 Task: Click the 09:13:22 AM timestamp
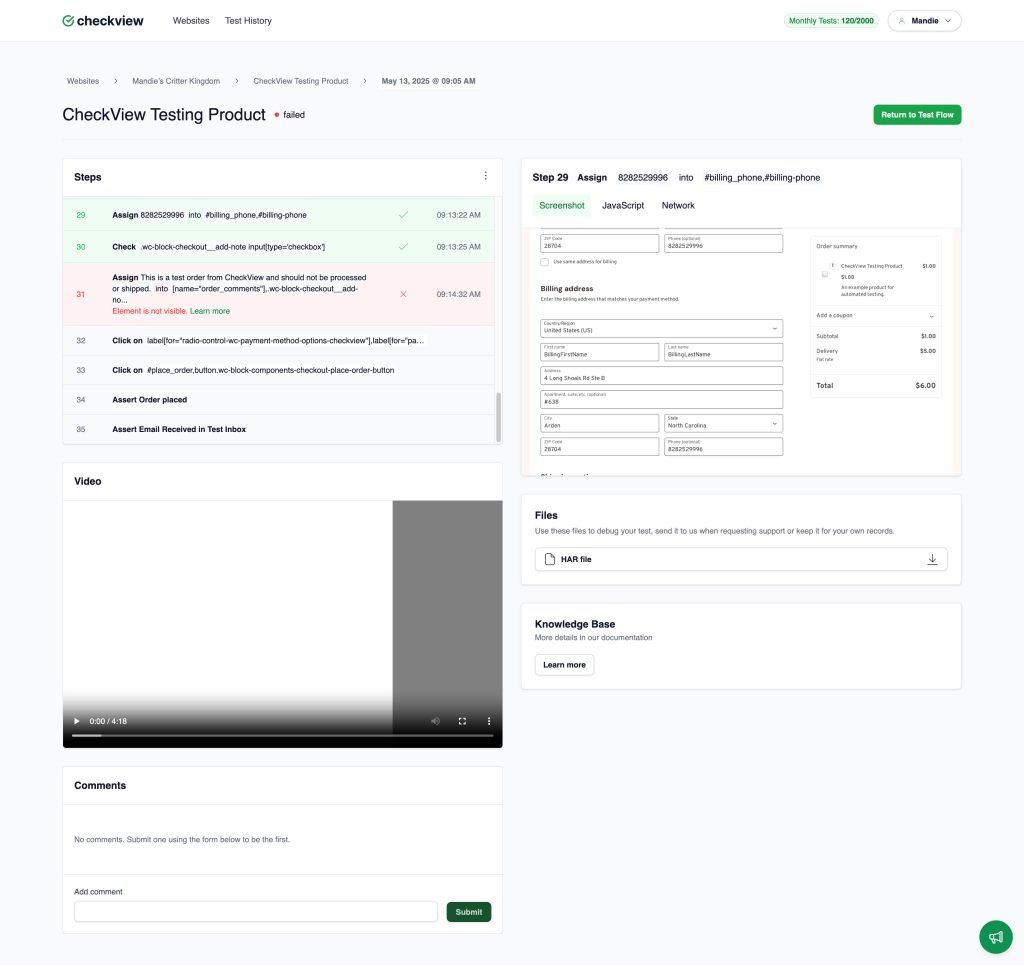458,215
